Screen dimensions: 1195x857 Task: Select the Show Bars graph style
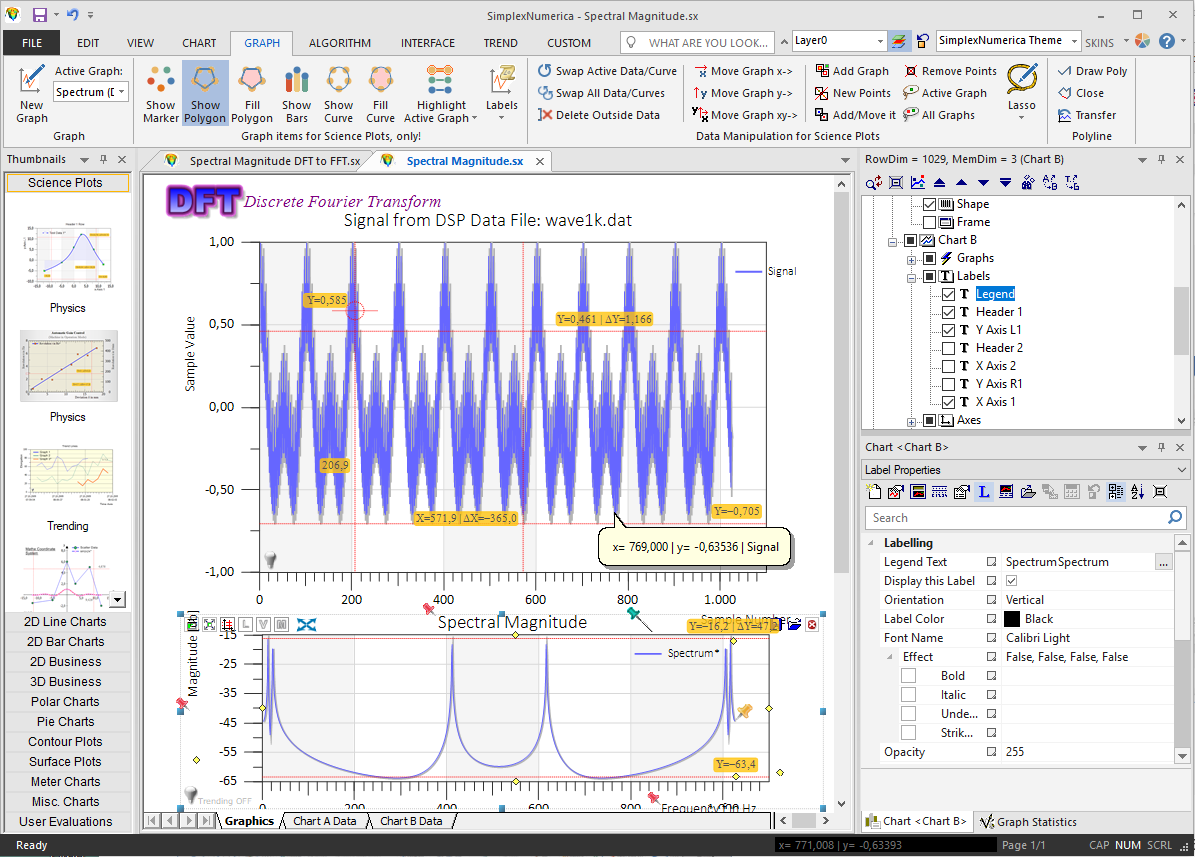pyautogui.click(x=296, y=92)
